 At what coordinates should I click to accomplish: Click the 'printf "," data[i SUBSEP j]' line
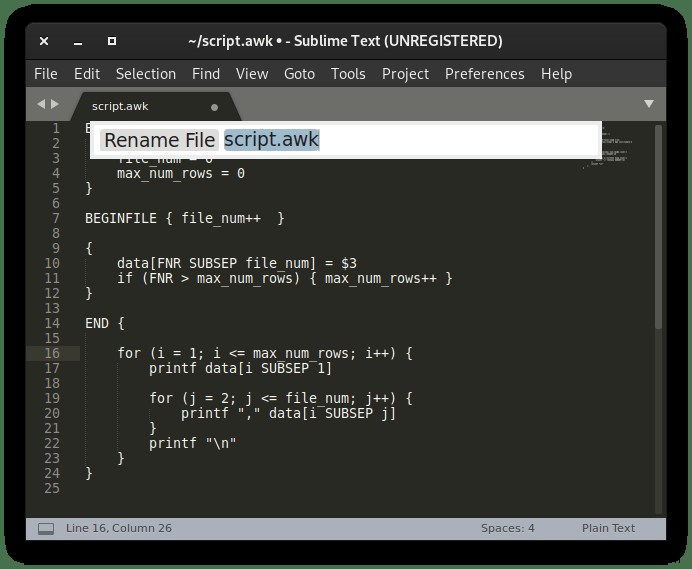coord(289,414)
